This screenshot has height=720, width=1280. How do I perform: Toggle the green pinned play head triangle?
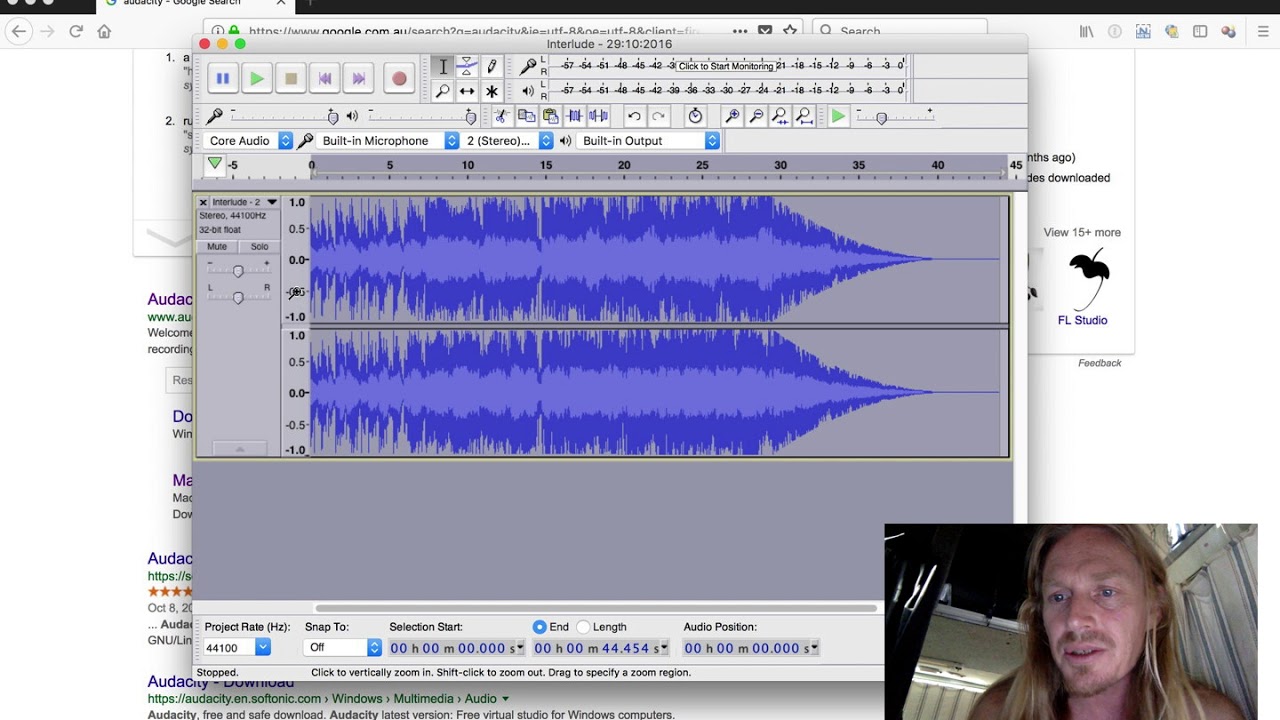(214, 164)
